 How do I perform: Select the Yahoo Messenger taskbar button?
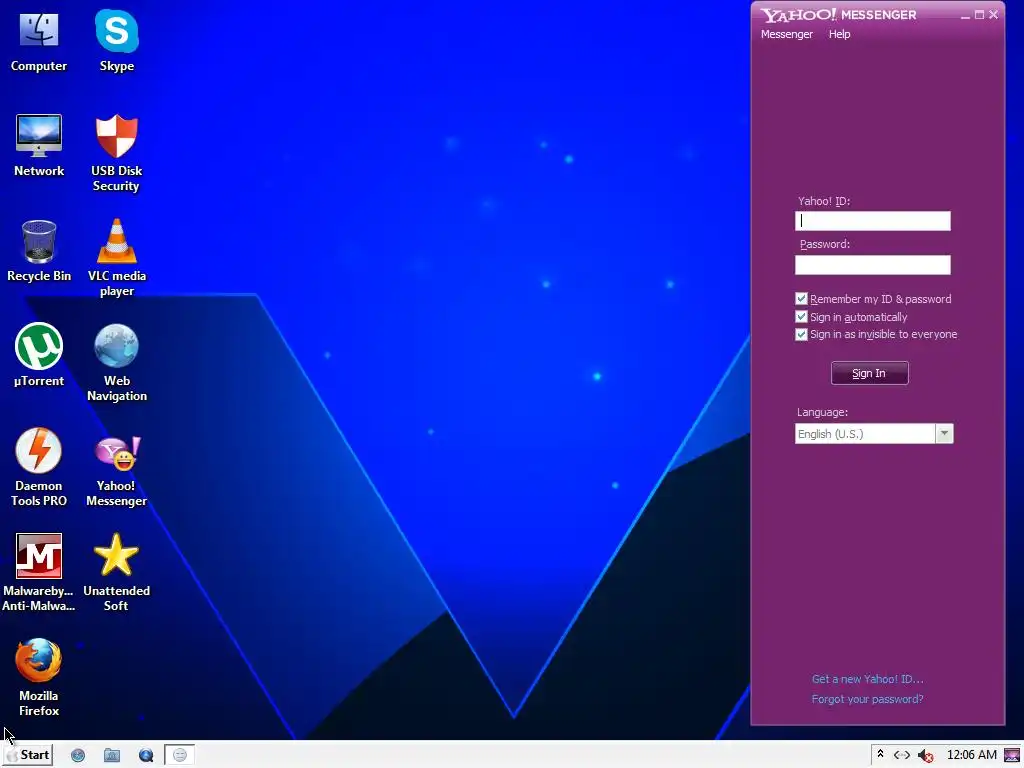click(180, 756)
